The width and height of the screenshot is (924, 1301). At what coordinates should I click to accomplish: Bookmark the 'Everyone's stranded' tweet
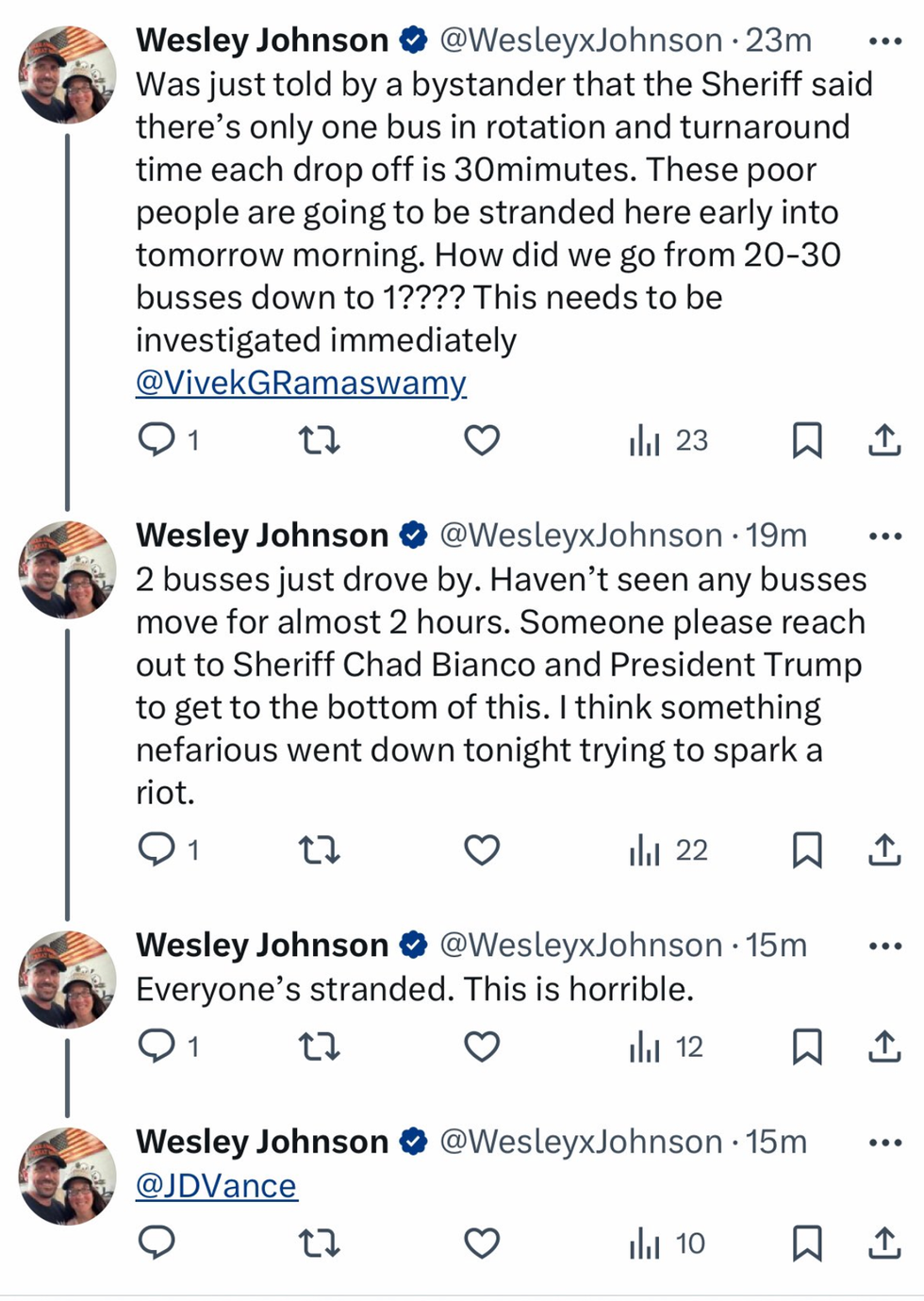pos(807,1046)
